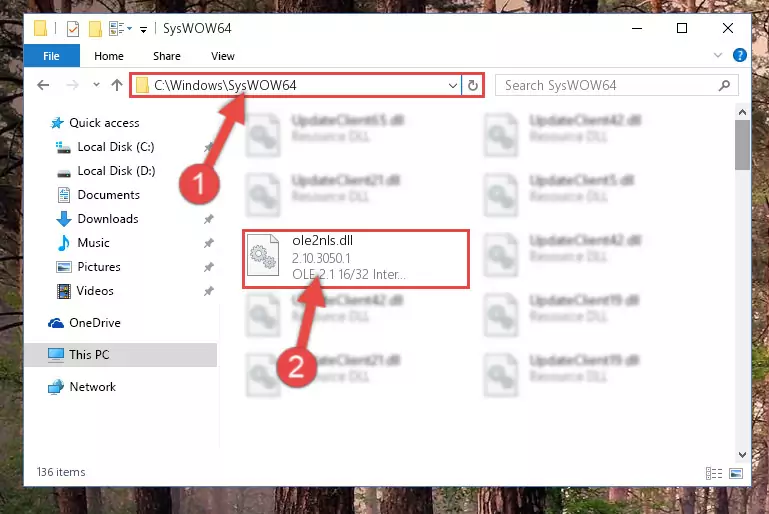Viewport: 769px width, 514px height.
Task: Click the 136 items status text
Action: pos(61,472)
